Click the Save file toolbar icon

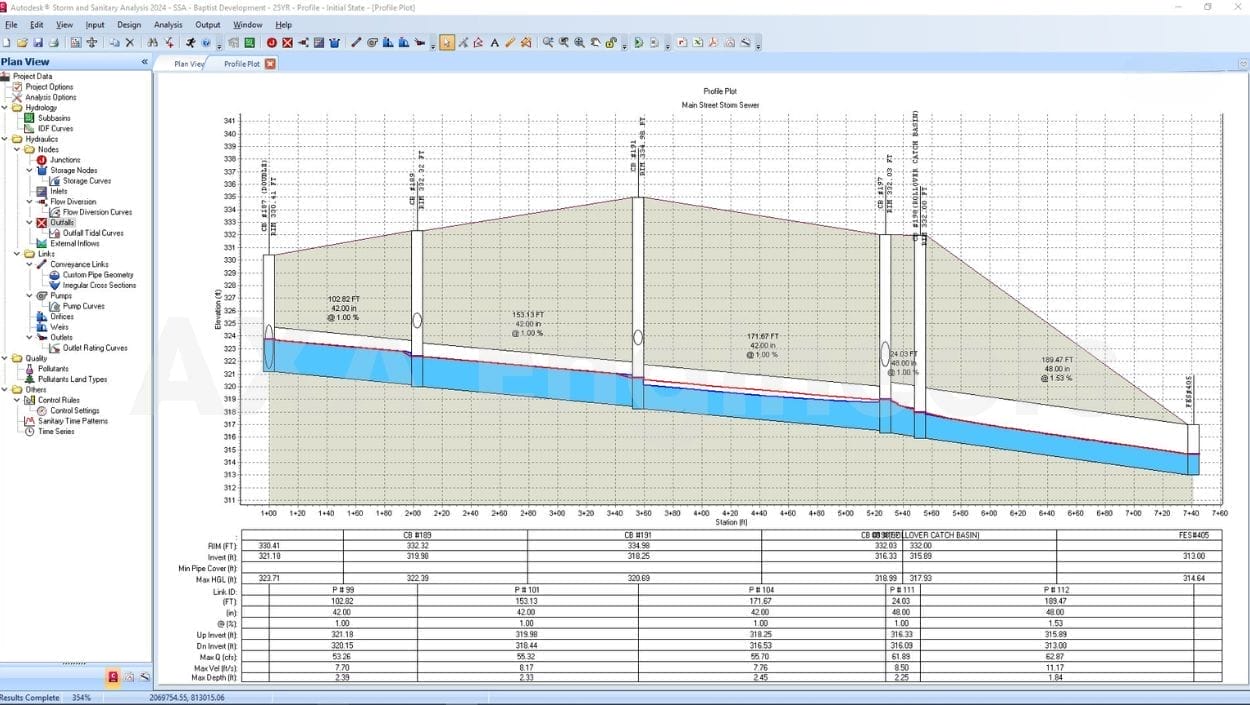coord(38,43)
